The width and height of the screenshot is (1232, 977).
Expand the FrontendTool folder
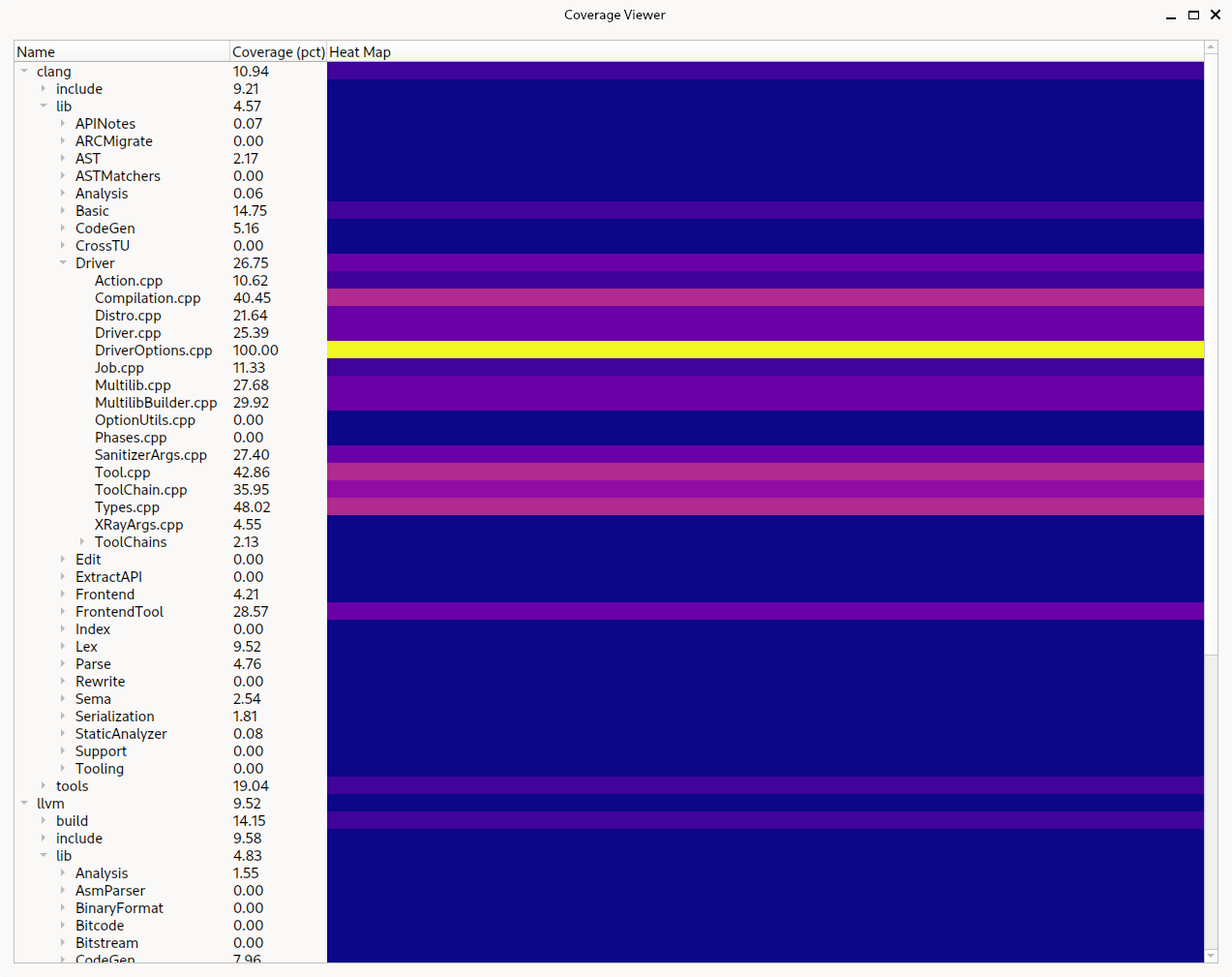coord(63,611)
